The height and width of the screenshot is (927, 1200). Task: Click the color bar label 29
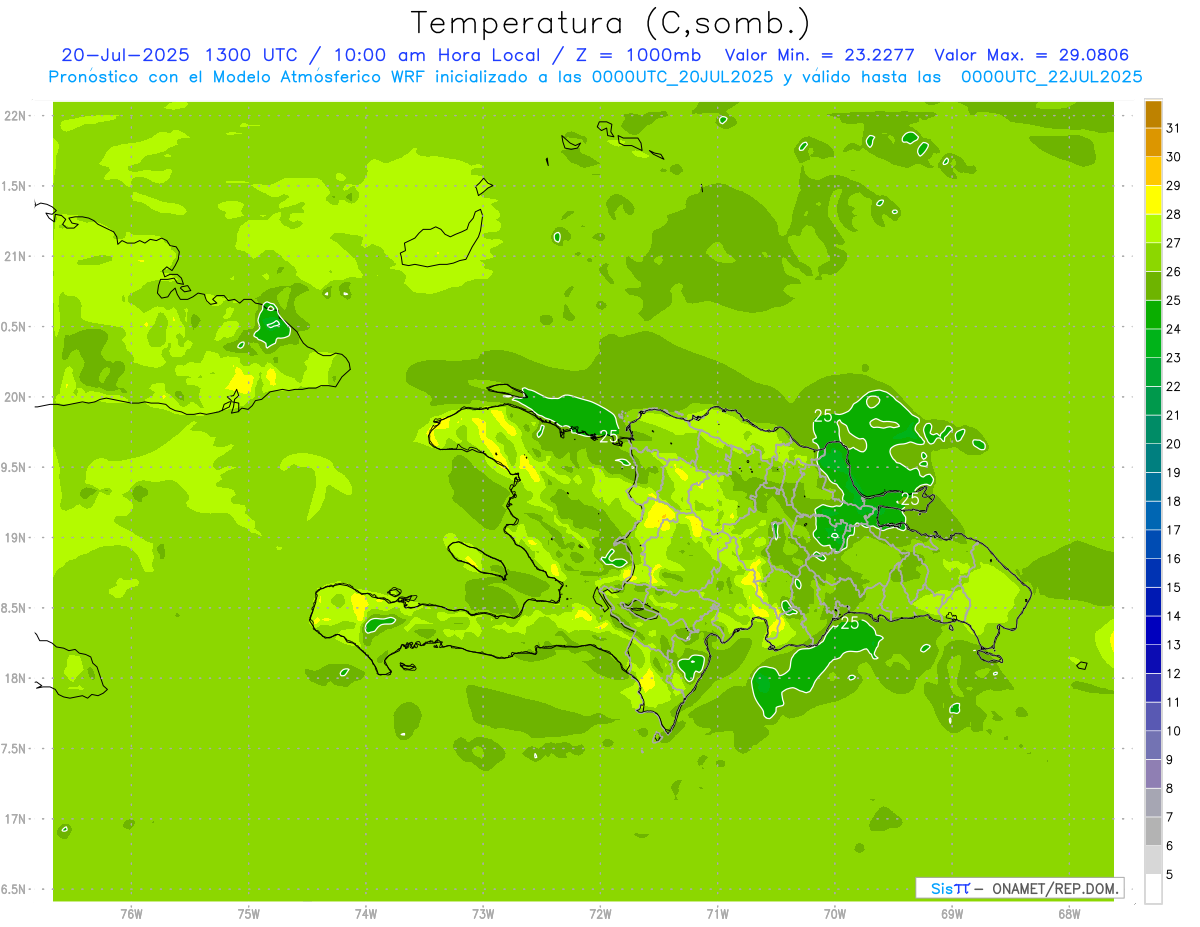point(1173,185)
